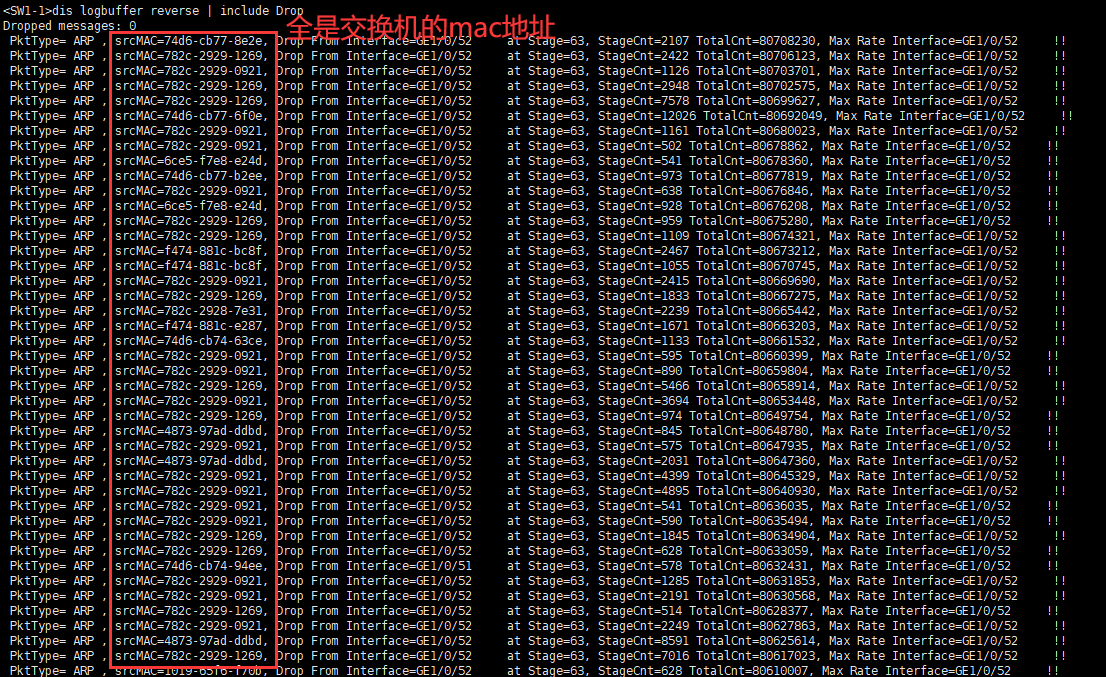The height and width of the screenshot is (677, 1106).
Task: Click the StageCnt=12026 value
Action: tap(647, 116)
